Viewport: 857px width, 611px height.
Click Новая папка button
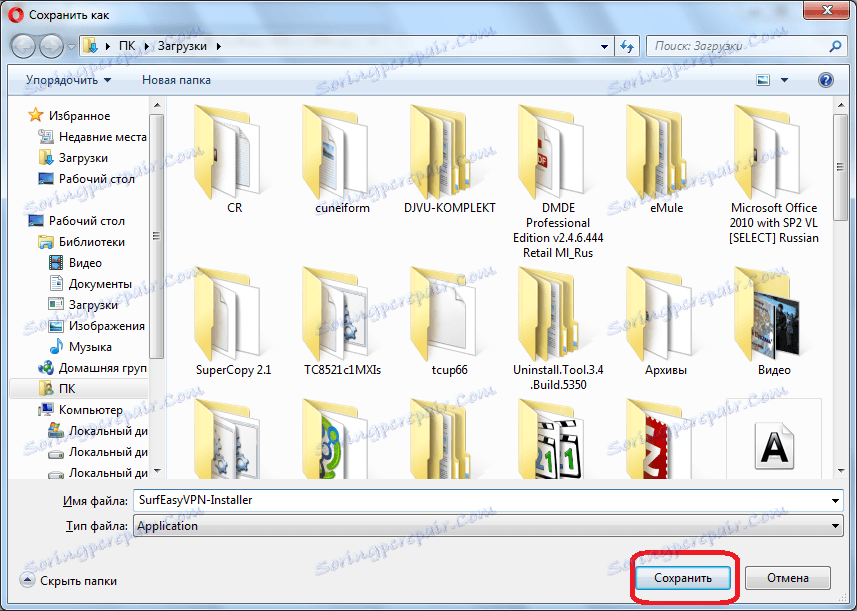coord(176,80)
